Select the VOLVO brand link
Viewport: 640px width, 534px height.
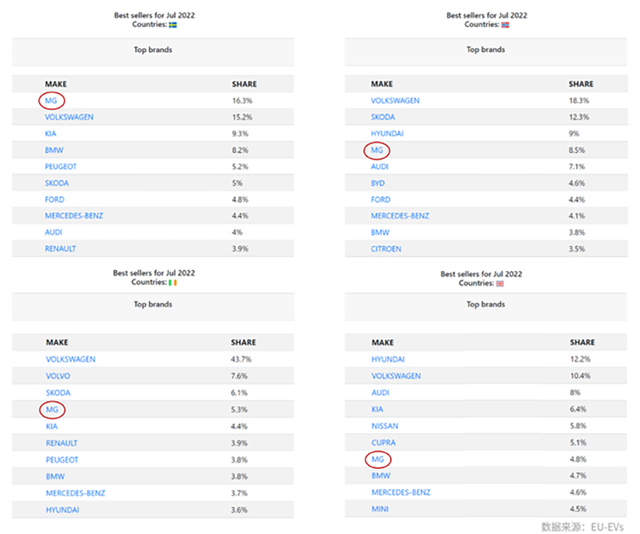click(x=58, y=376)
